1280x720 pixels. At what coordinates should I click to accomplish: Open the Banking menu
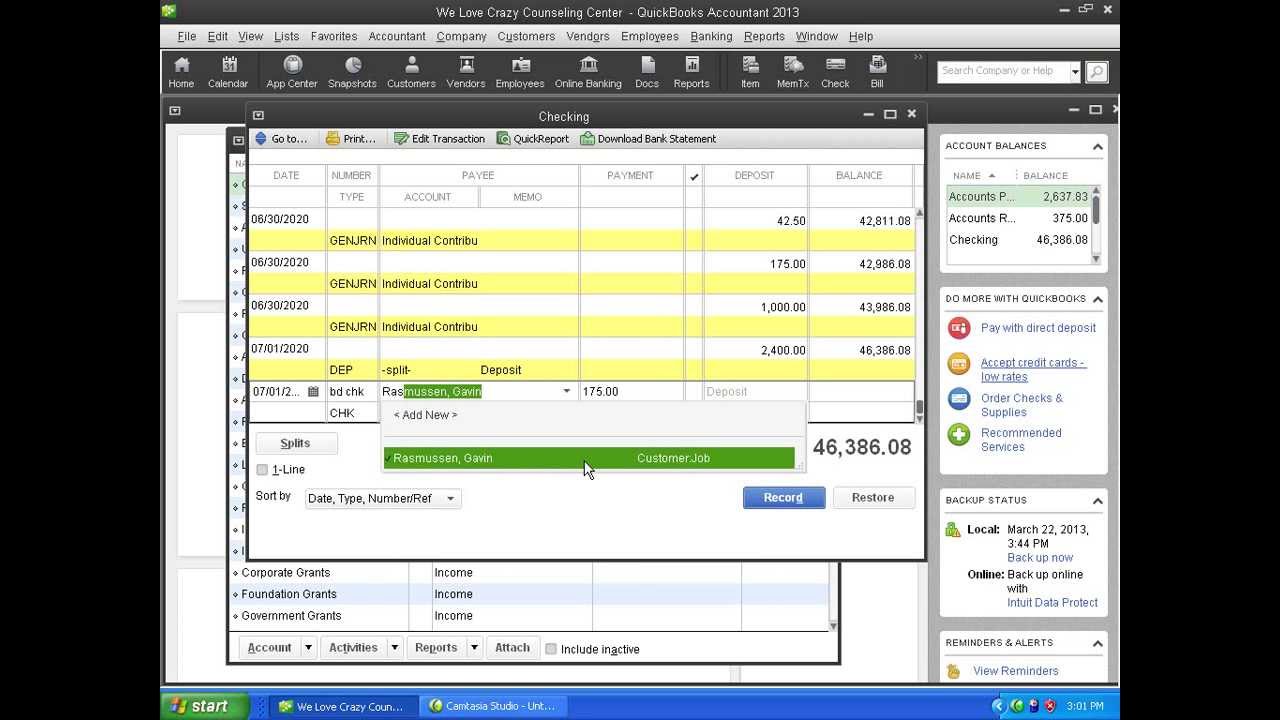711,36
